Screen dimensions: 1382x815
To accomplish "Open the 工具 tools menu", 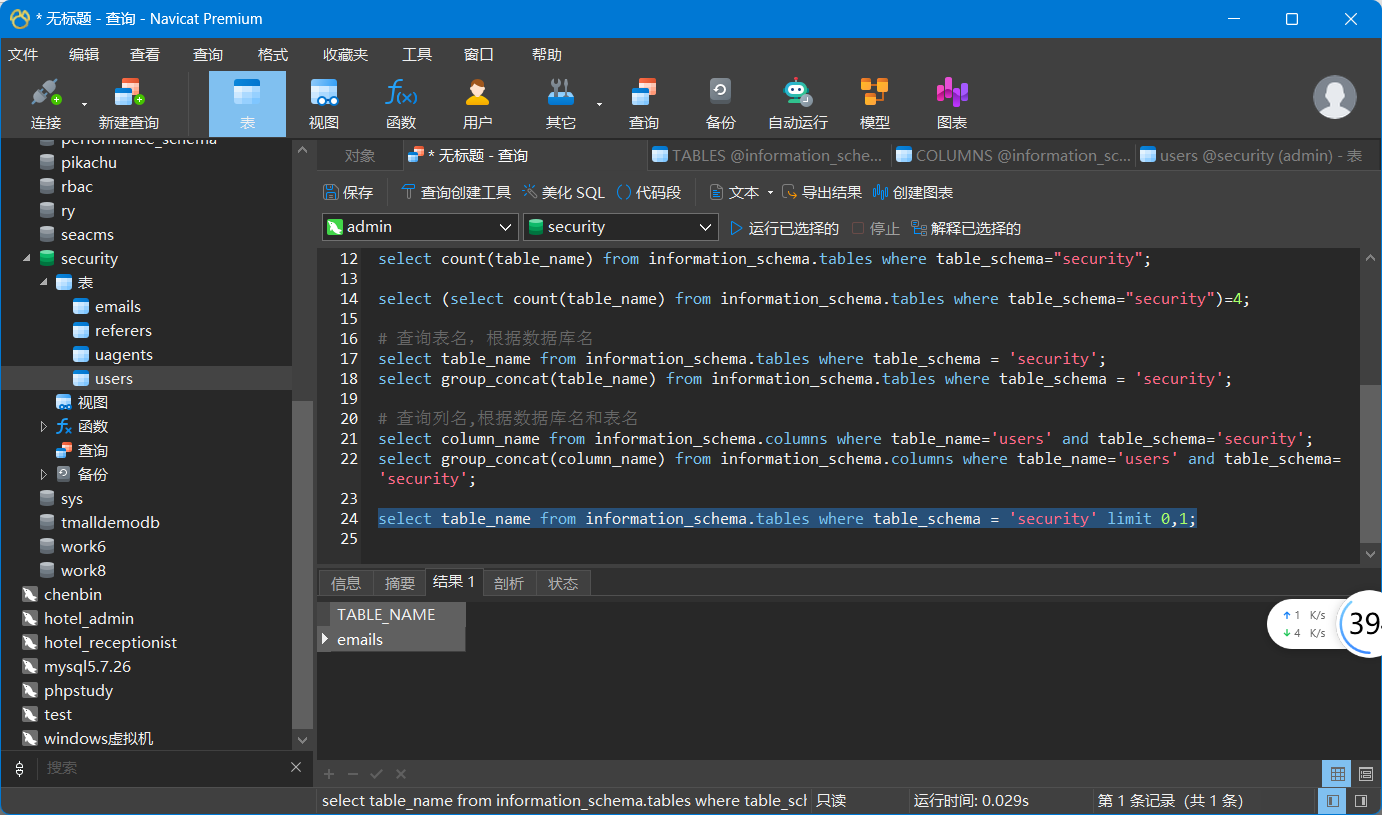I will (x=417, y=55).
